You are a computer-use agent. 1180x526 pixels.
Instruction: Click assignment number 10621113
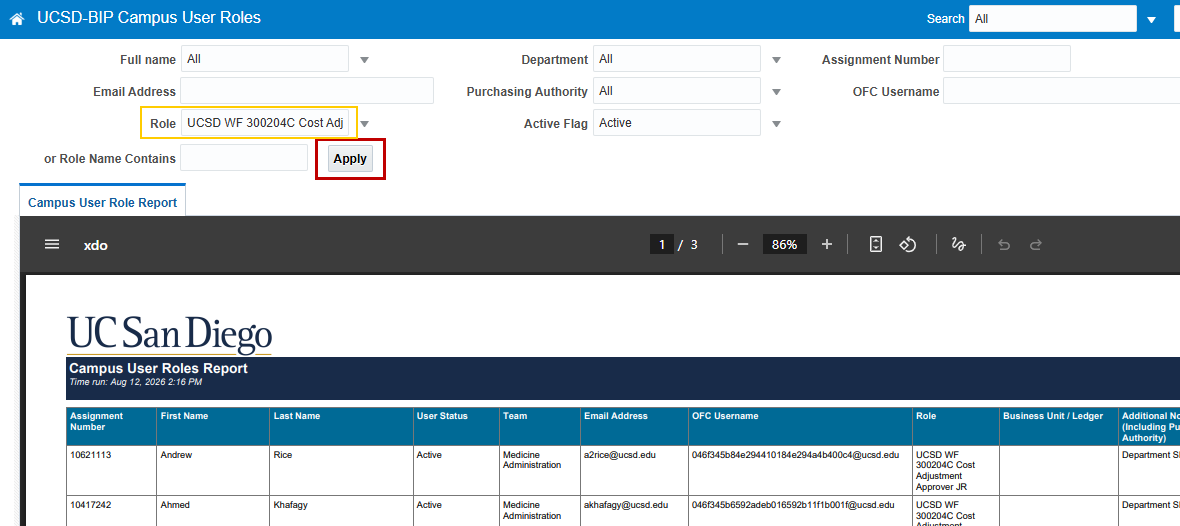click(90, 455)
